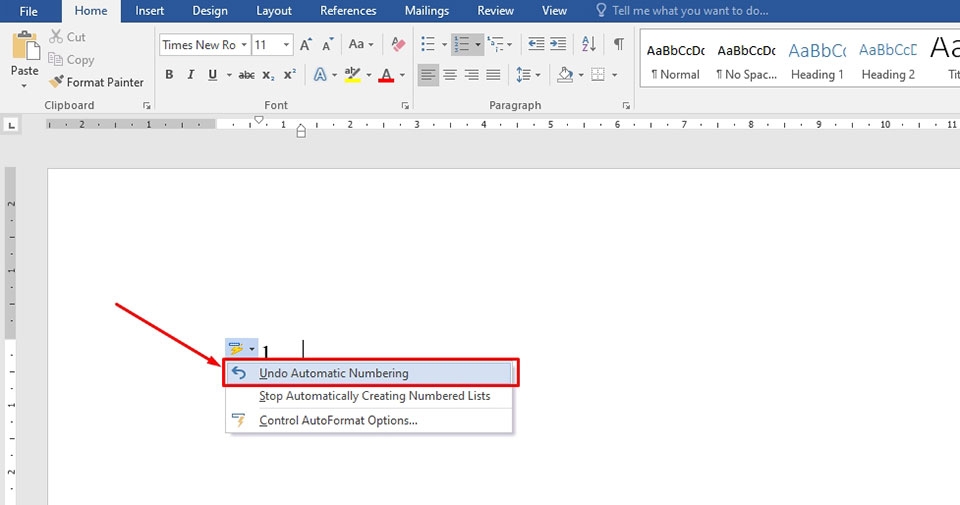Click Increase Indent icon
Viewport: 960px width, 505px height.
pos(558,44)
